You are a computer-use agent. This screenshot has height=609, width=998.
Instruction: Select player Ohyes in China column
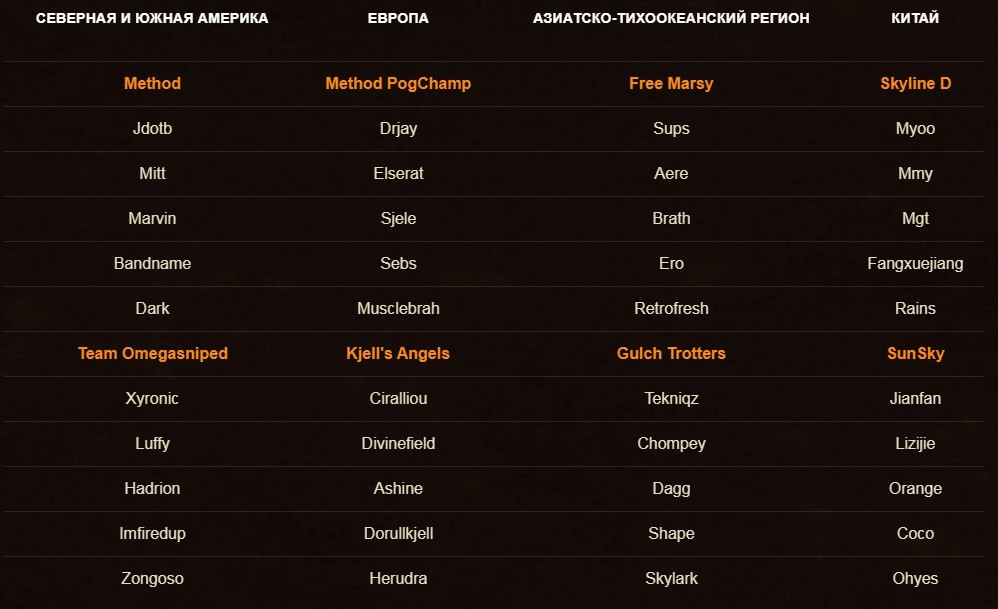915,578
